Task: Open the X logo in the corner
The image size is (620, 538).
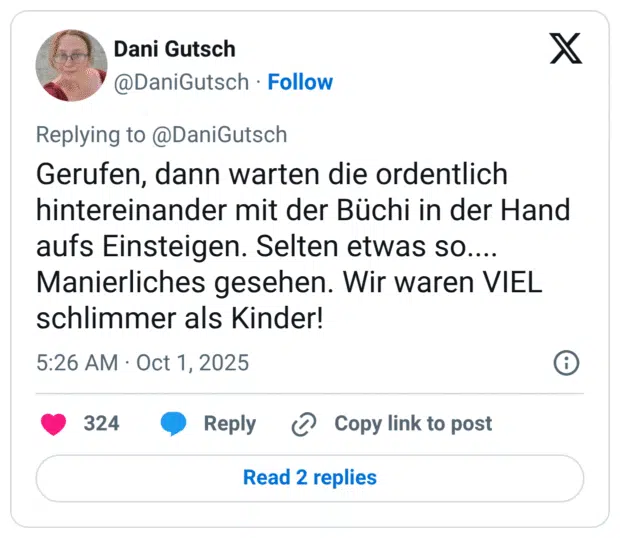Action: (x=566, y=49)
